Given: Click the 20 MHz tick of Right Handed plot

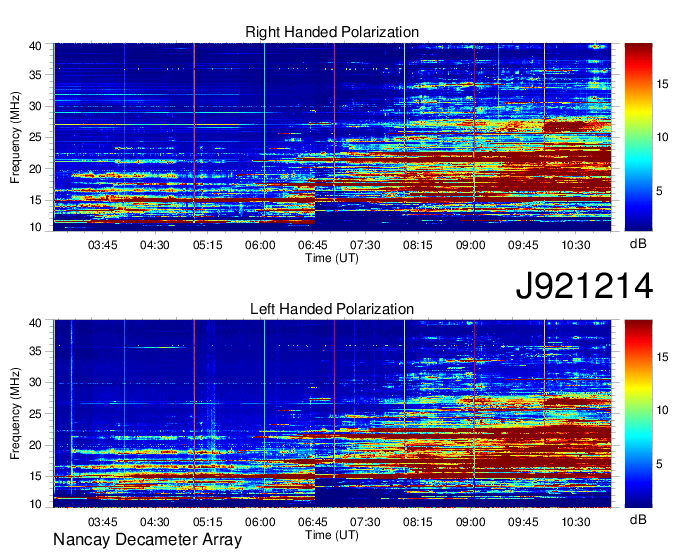Looking at the screenshot, I should 35,169.
